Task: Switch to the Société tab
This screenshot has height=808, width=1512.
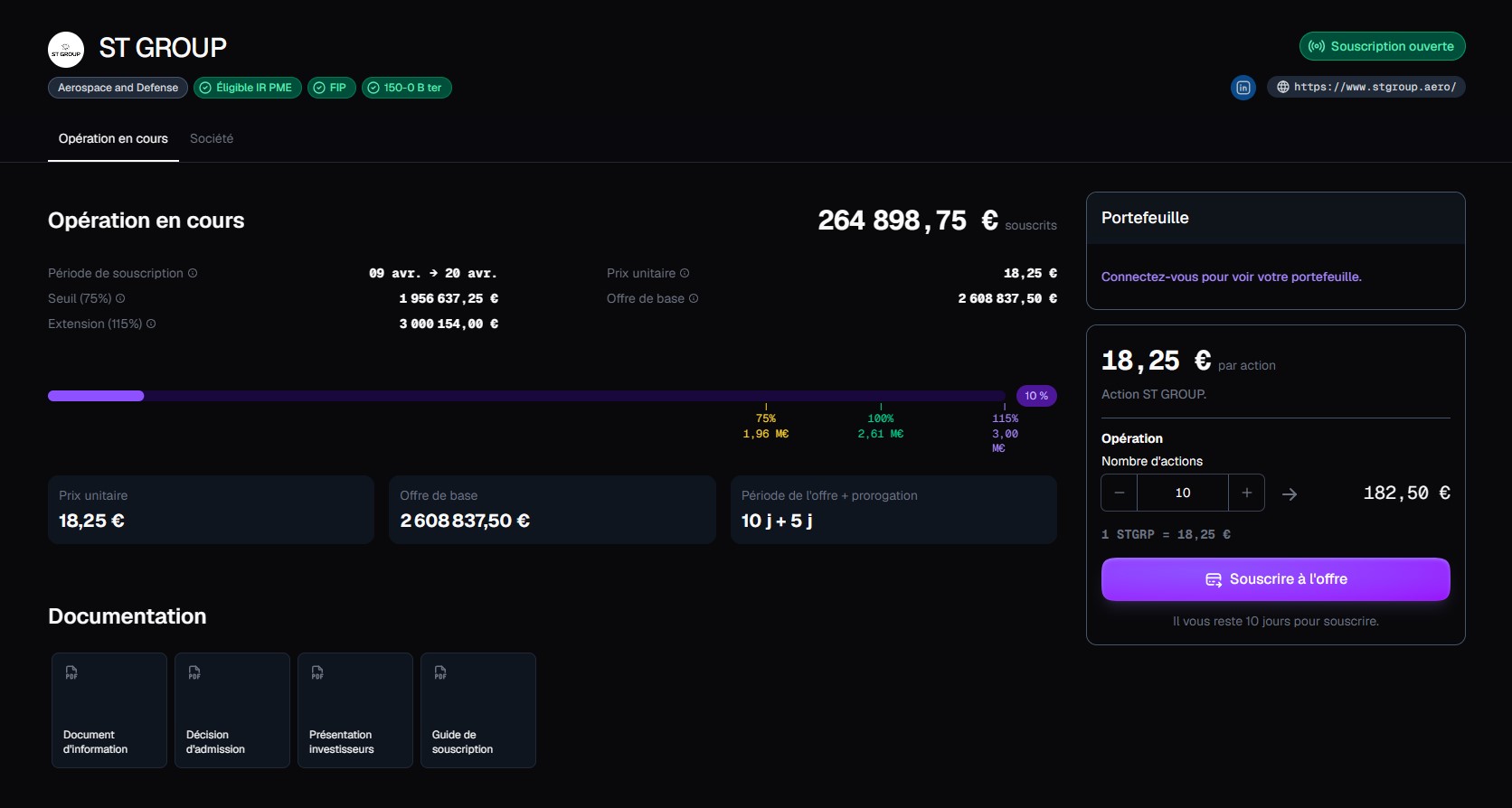Action: pyautogui.click(x=212, y=138)
